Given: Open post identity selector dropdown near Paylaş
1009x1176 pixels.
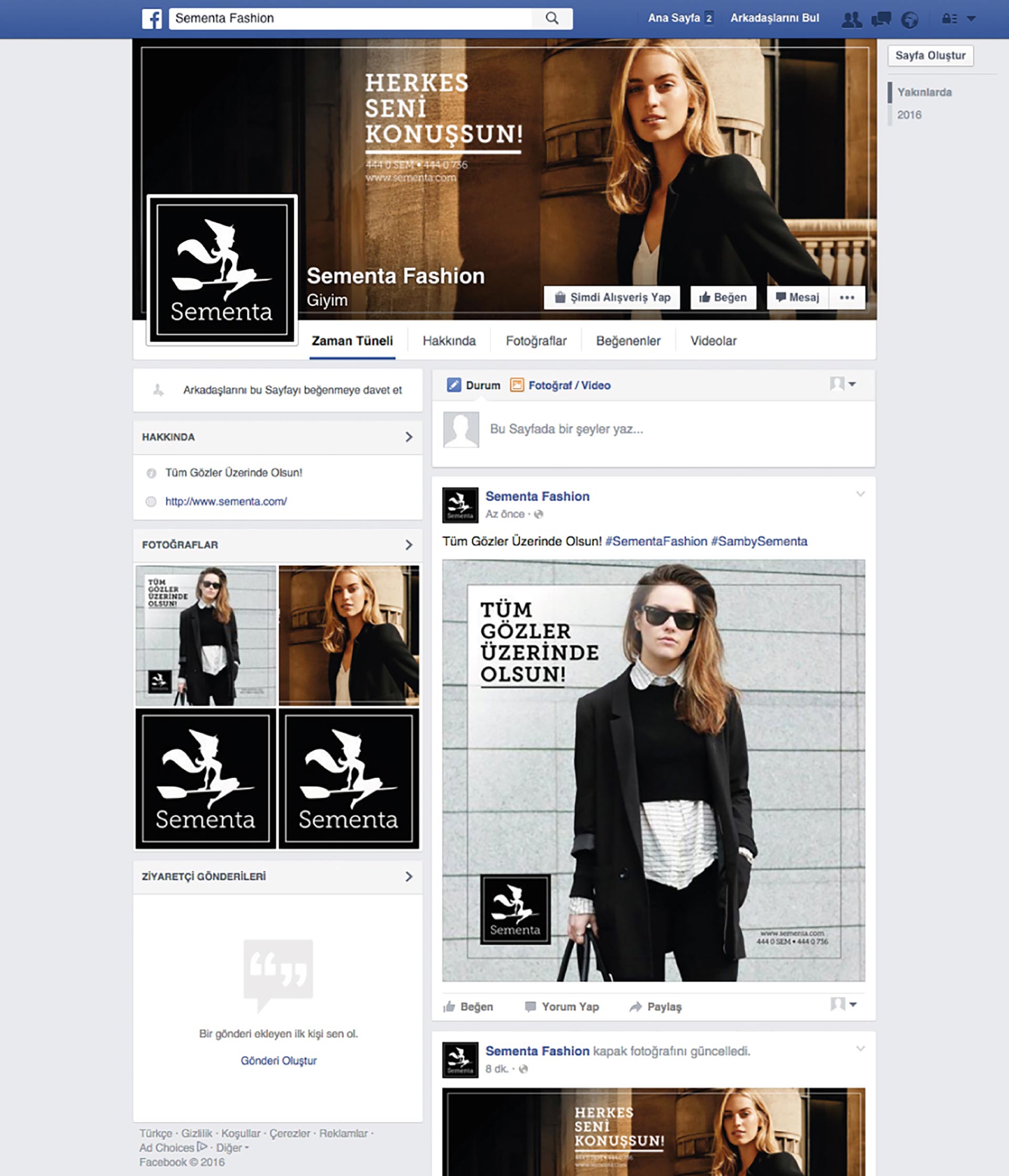Looking at the screenshot, I should coord(843,1005).
